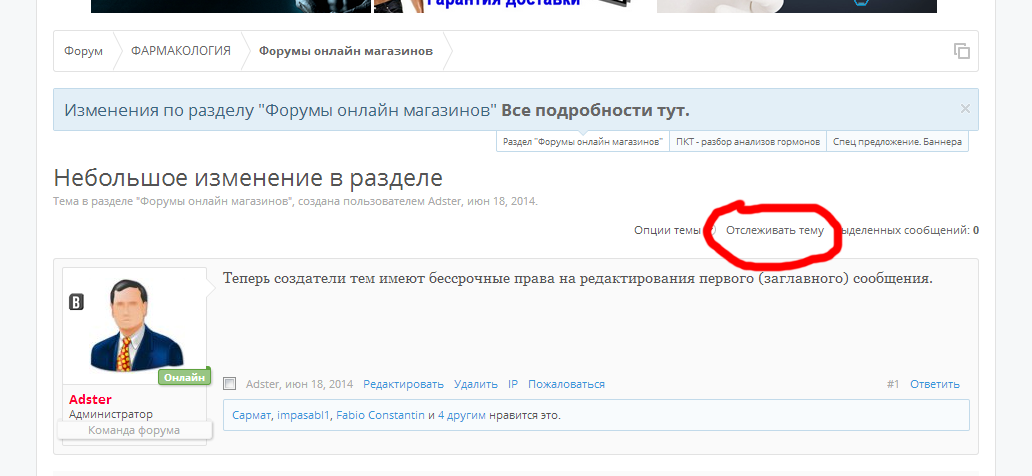Screen dimensions: 1032x476
Task: Click Отслеживать тему link
Action: [774, 230]
